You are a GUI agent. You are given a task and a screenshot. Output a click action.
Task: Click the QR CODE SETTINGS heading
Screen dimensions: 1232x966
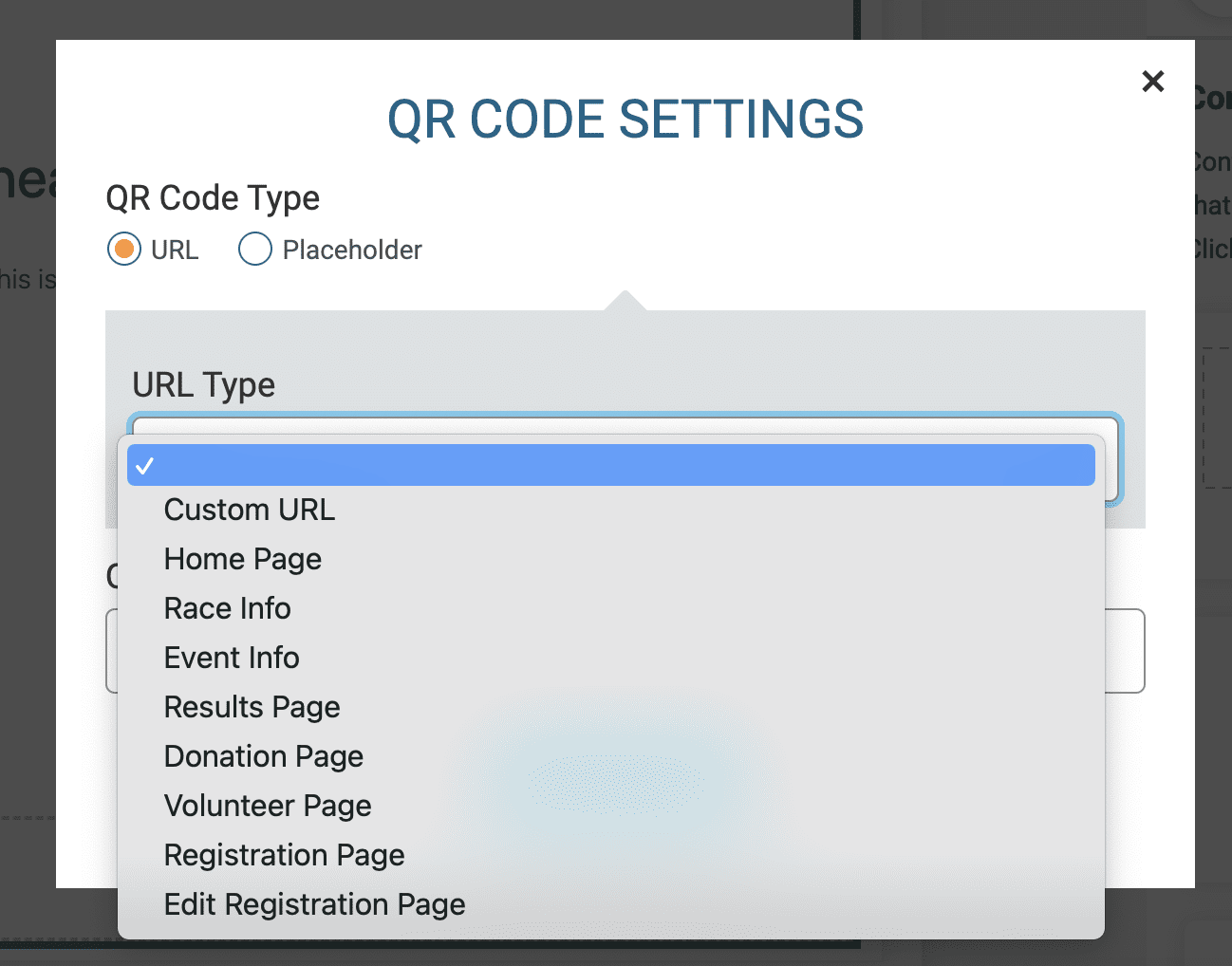click(625, 119)
